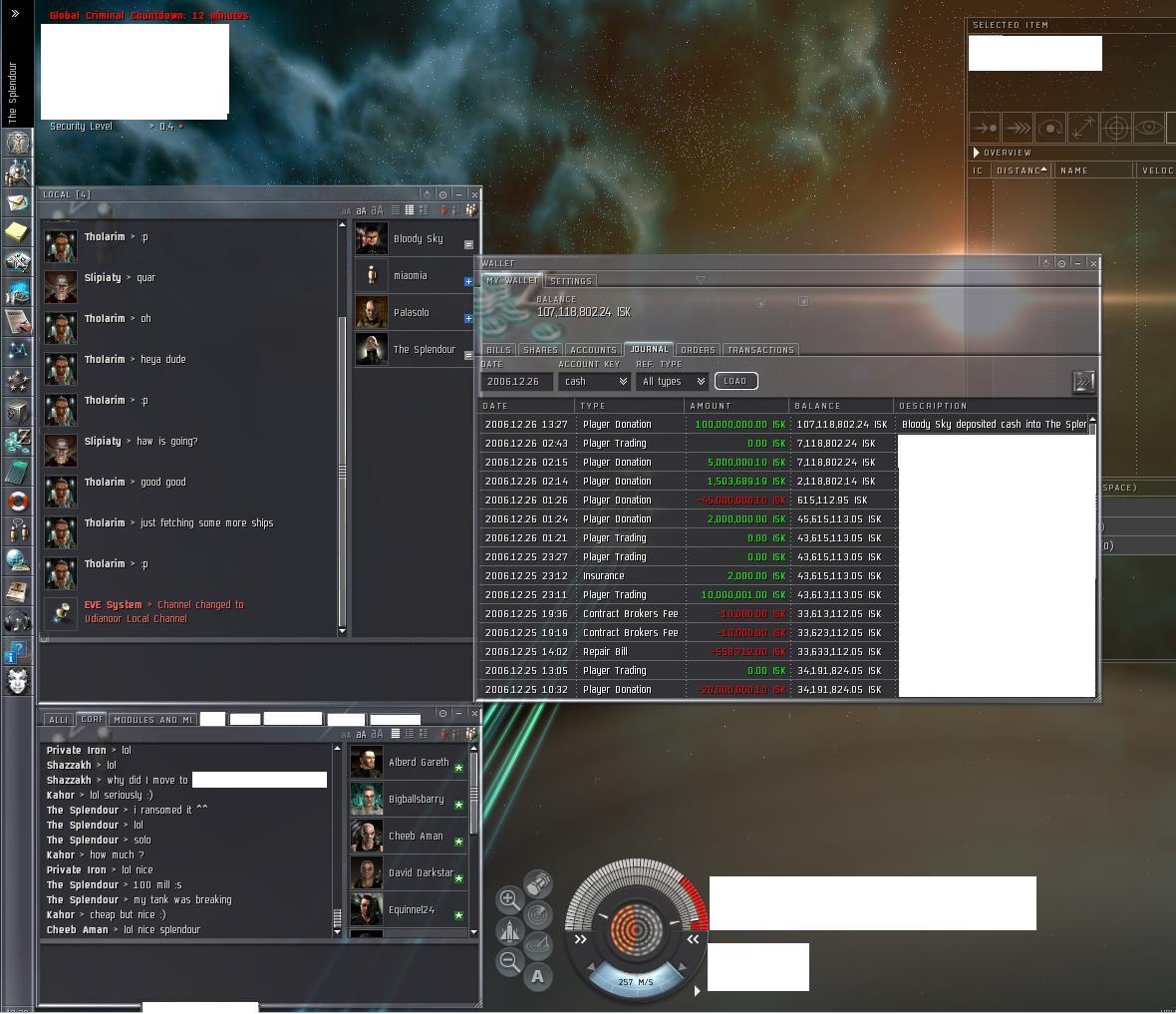Click Orbit icon in Selected Item panel
This screenshot has height=1014, width=1176.
coord(1050,128)
